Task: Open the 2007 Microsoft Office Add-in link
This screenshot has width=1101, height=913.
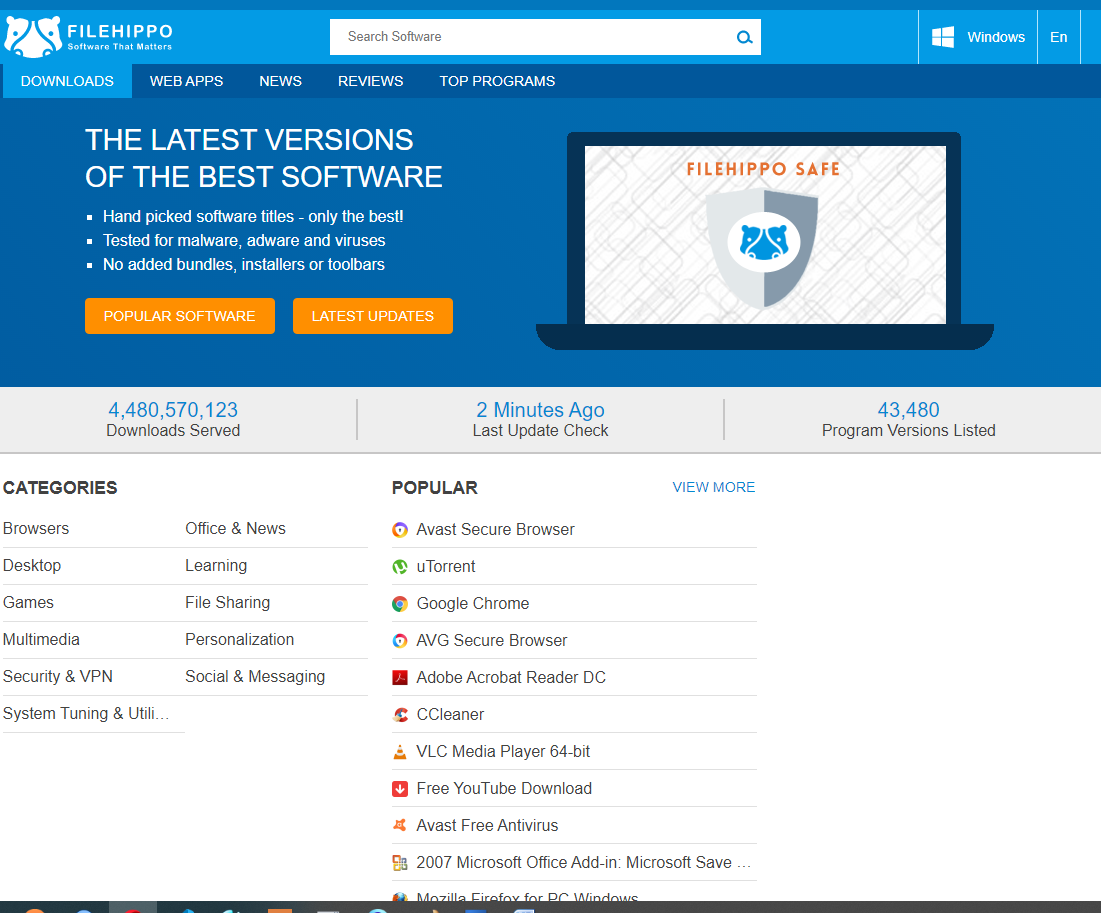Action: point(584,862)
